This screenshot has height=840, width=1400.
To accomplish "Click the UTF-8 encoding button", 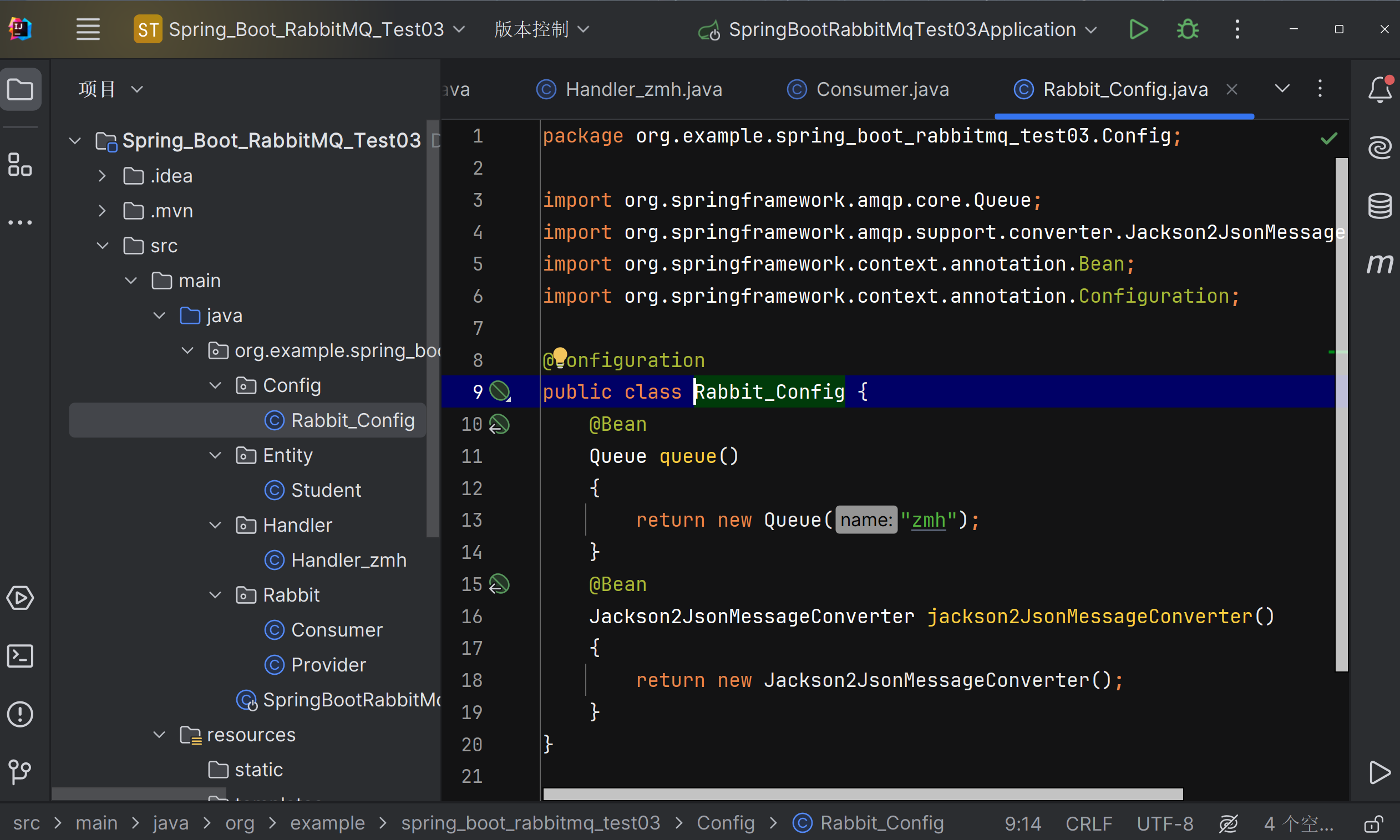I will 1164,823.
